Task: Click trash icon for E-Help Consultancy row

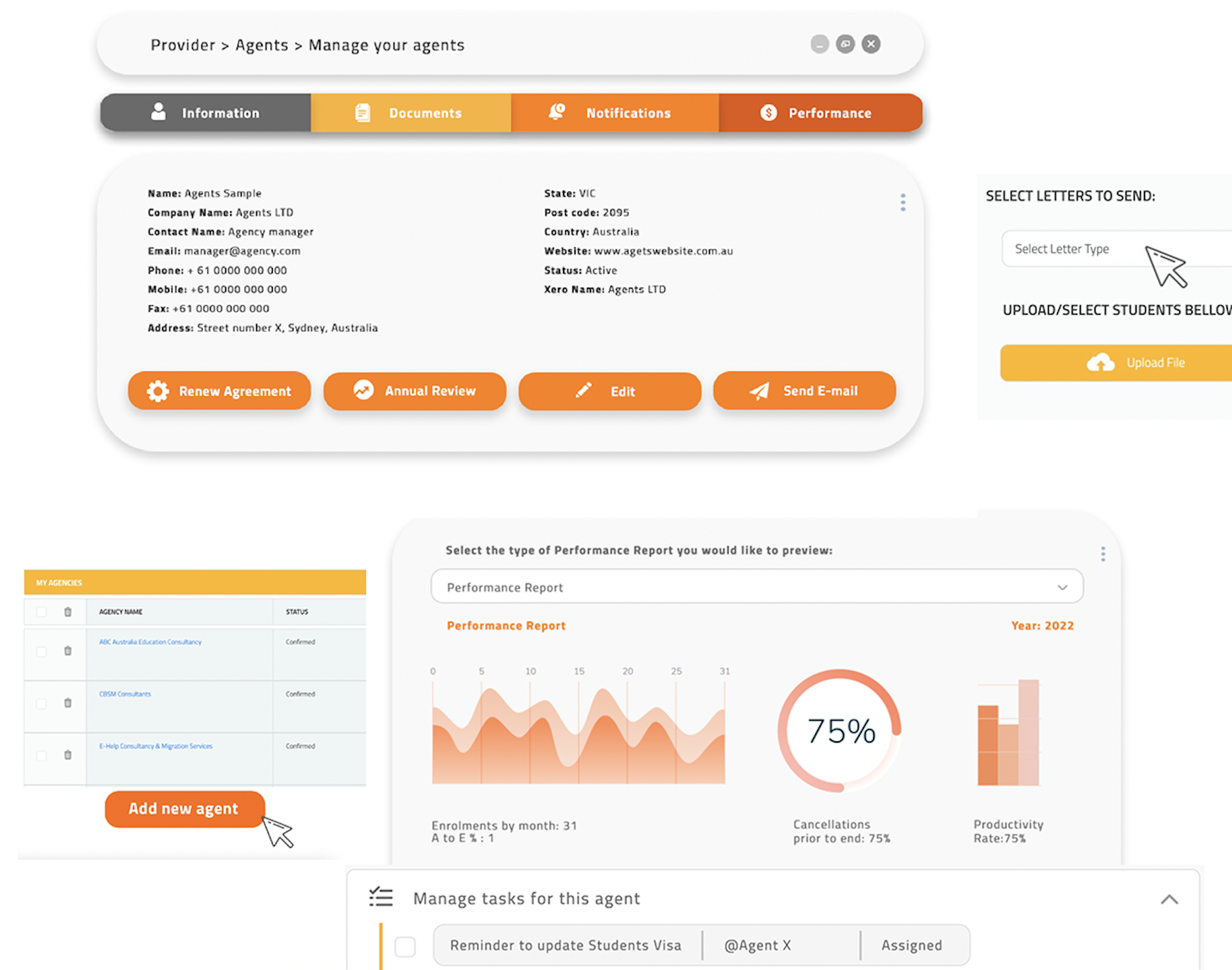Action: pos(68,755)
